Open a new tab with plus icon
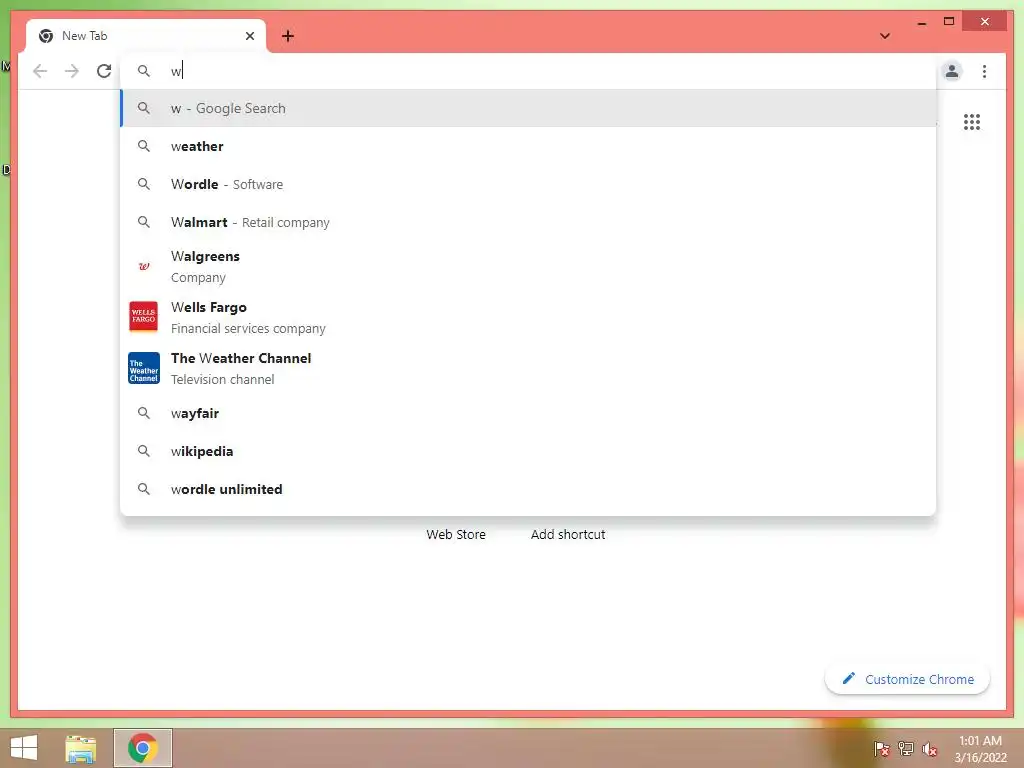This screenshot has height=768, width=1024. [x=287, y=36]
